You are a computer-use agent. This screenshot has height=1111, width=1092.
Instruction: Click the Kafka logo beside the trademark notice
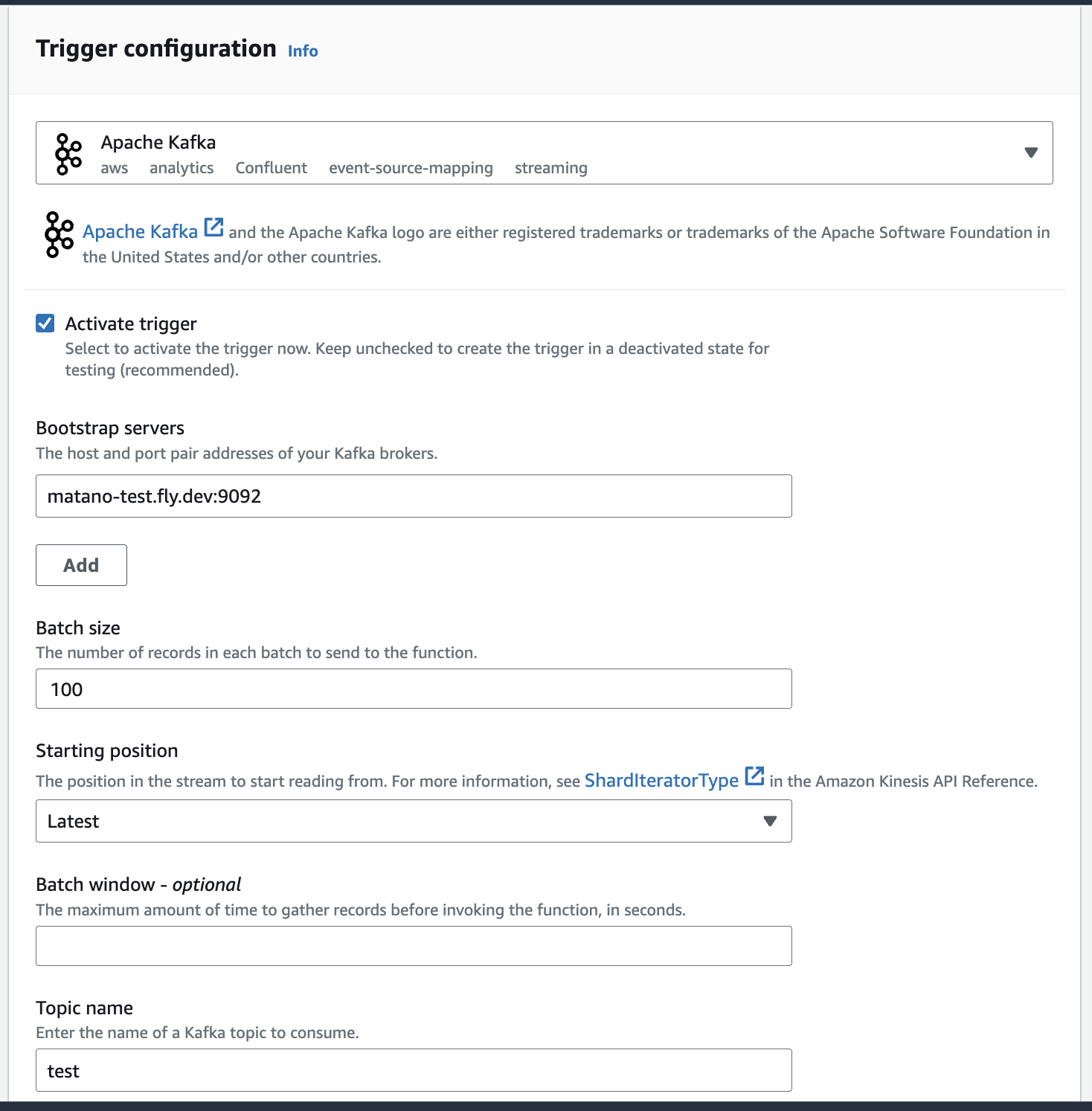coord(60,234)
